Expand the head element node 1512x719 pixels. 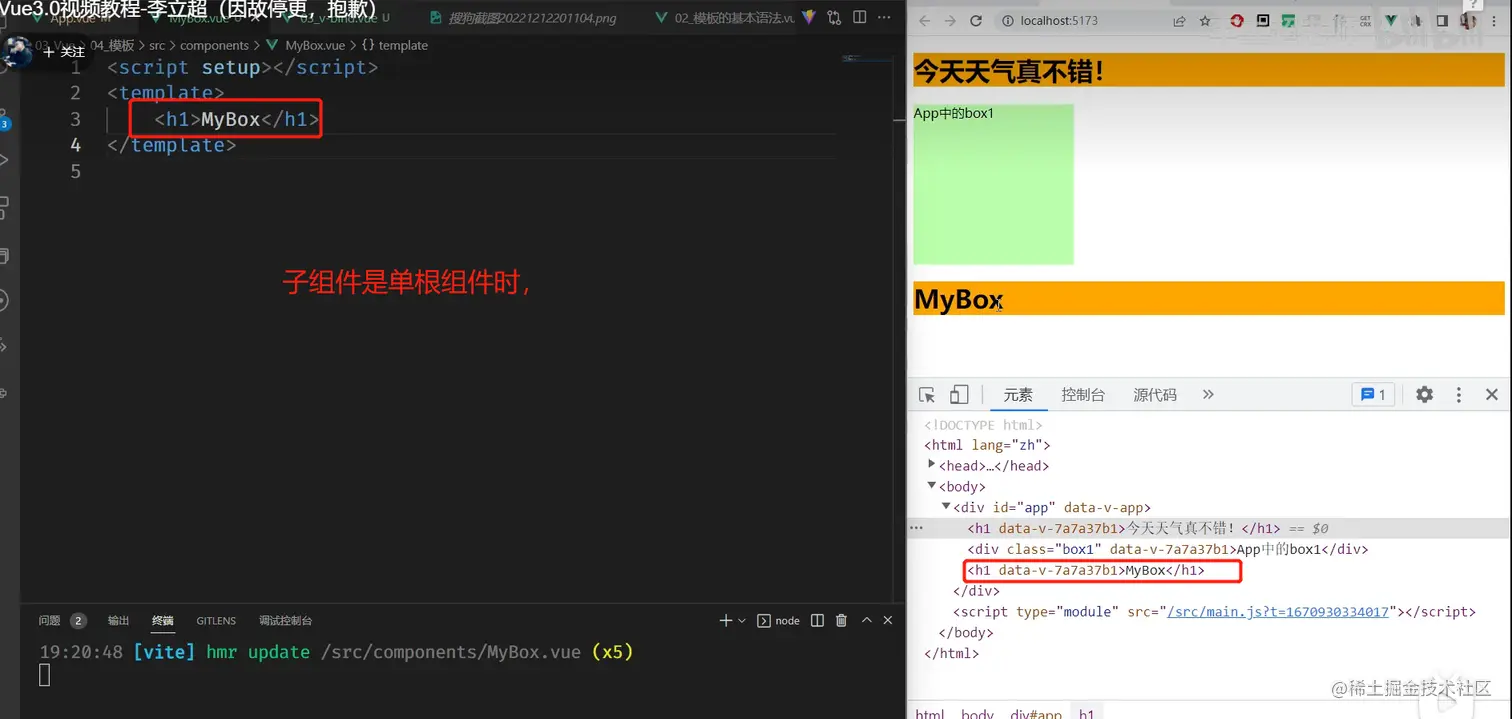(x=932, y=464)
